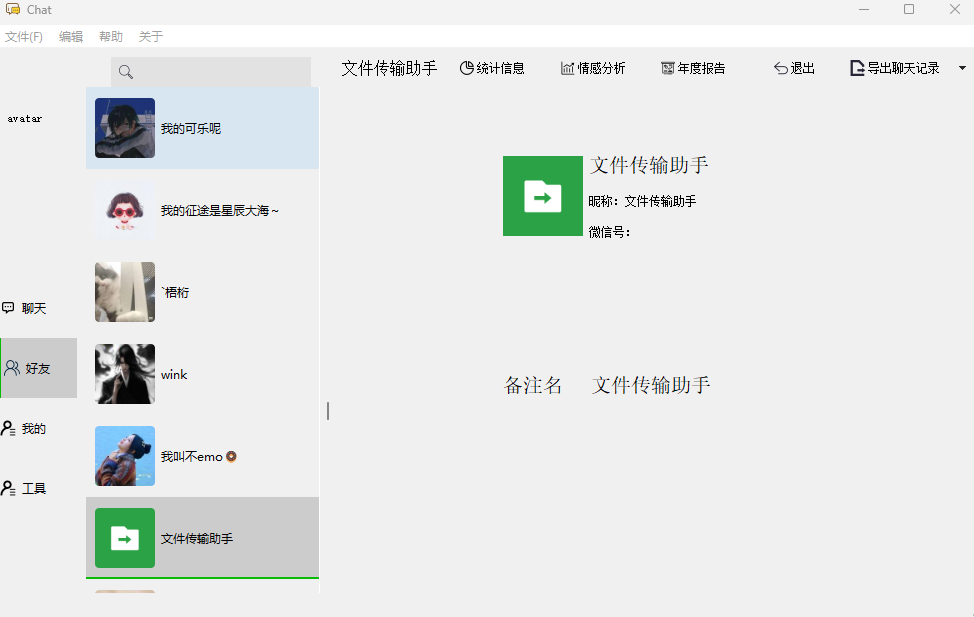This screenshot has height=617, width=974.
Task: Switch to the 聊天 tab
Action: tap(39, 308)
